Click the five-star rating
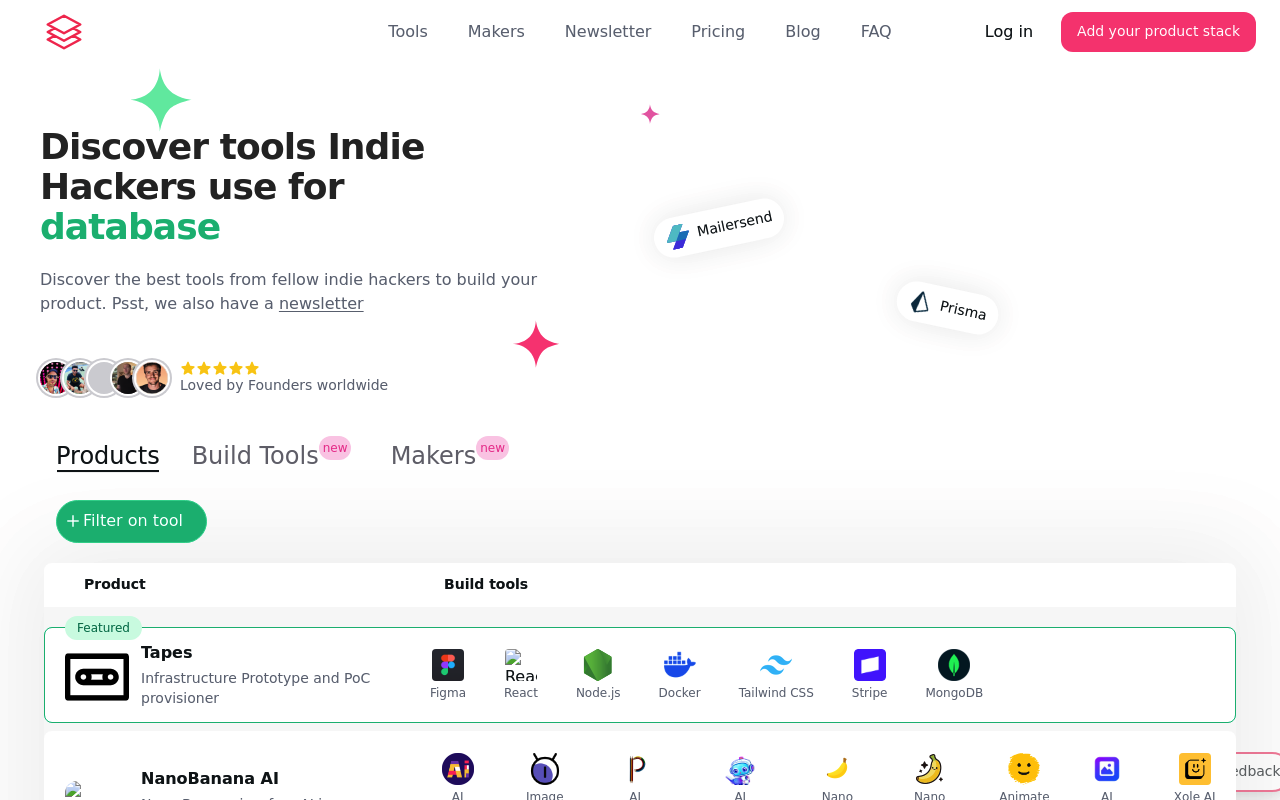Image resolution: width=1280 pixels, height=800 pixels. point(220,368)
